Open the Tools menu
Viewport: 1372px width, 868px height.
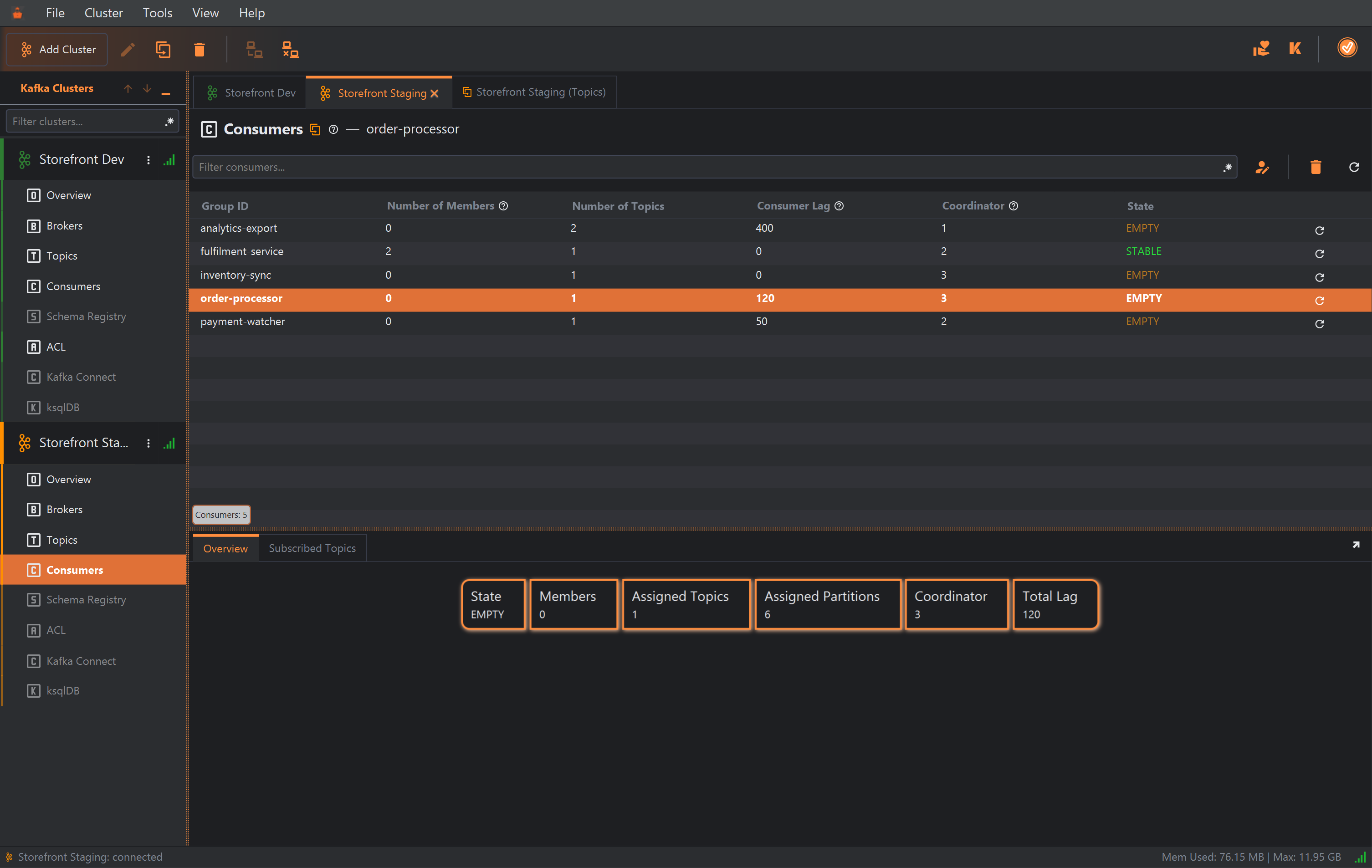[x=157, y=13]
